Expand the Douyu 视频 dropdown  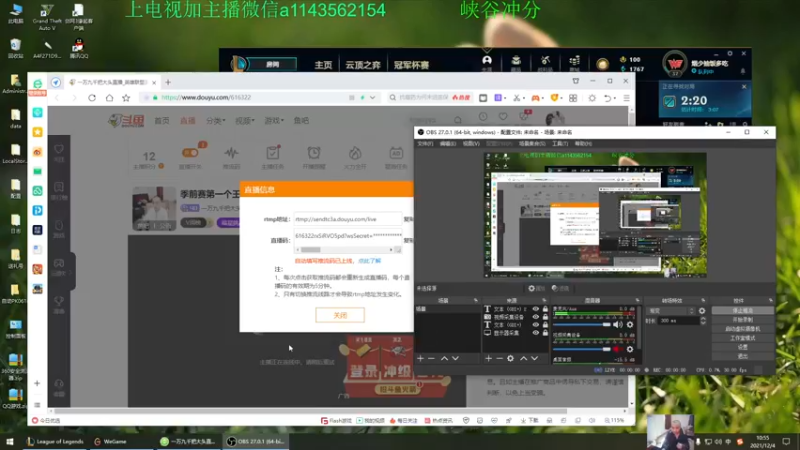[244, 121]
